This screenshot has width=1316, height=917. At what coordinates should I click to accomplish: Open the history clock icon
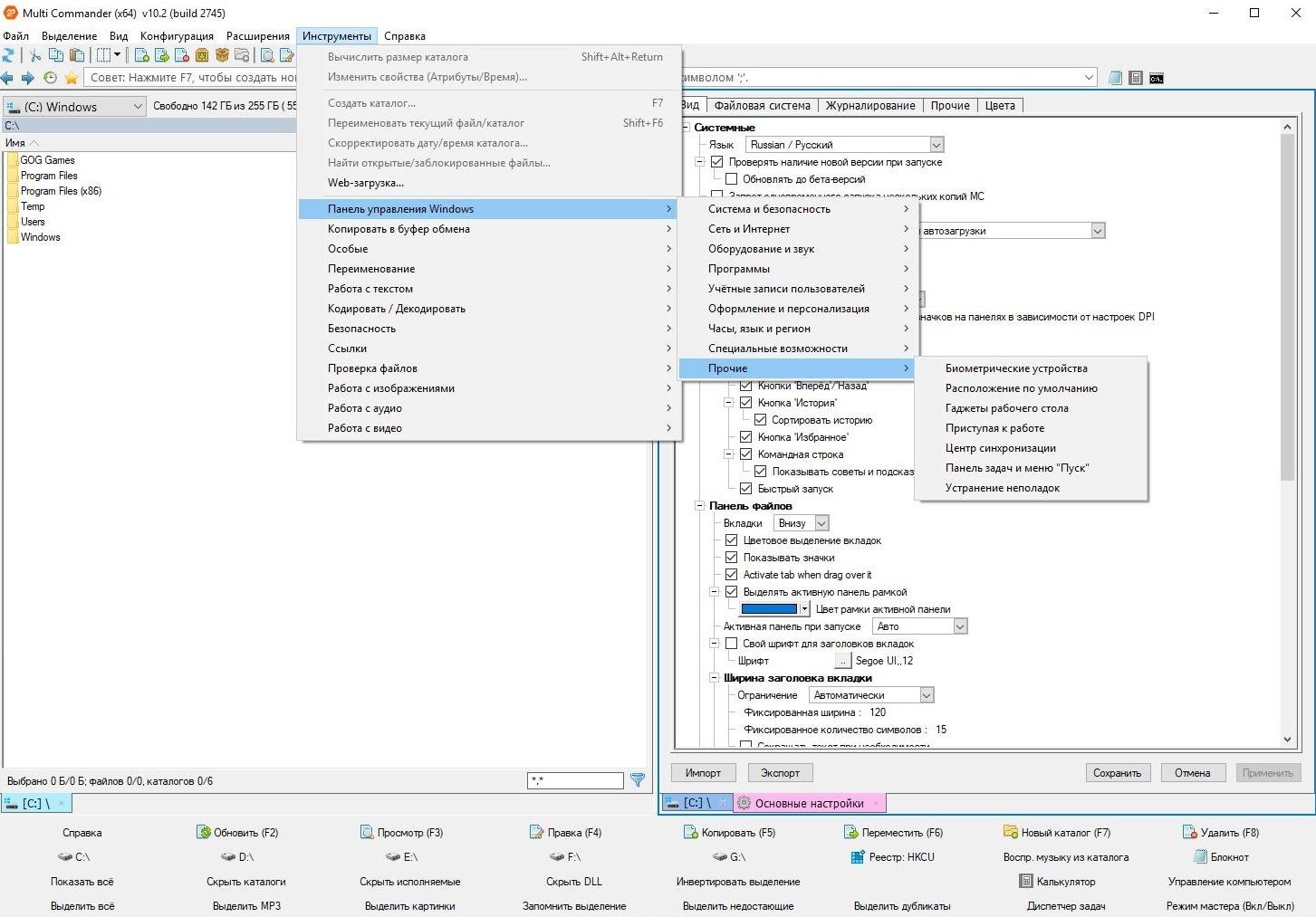tap(50, 78)
